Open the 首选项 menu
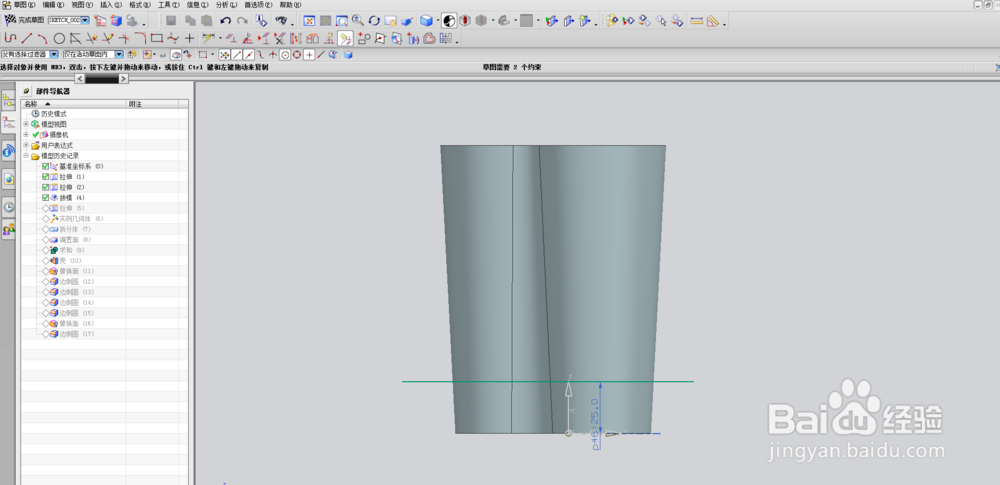 coord(258,4)
